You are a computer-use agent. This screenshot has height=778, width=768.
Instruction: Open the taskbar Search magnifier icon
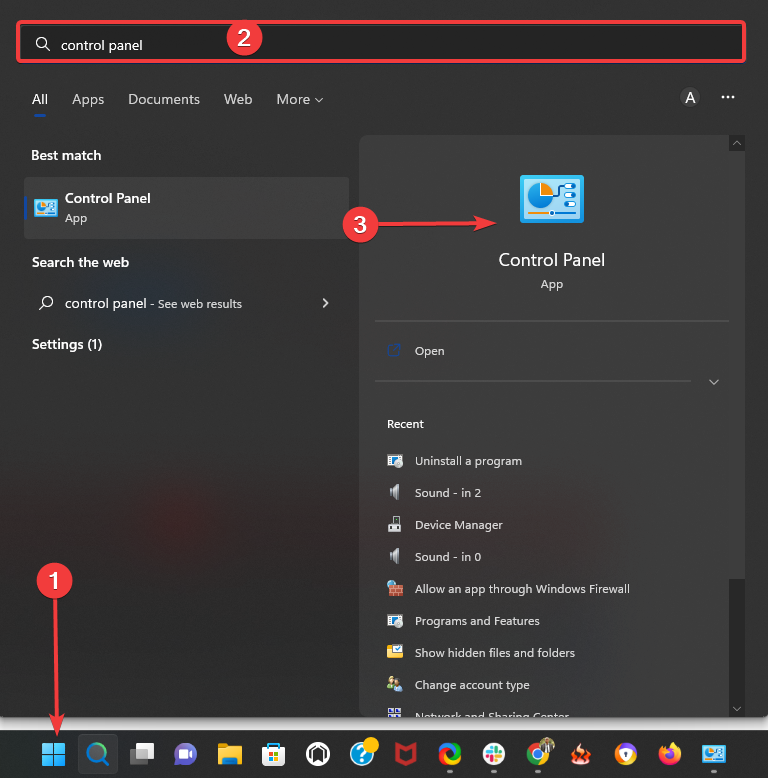[x=98, y=754]
